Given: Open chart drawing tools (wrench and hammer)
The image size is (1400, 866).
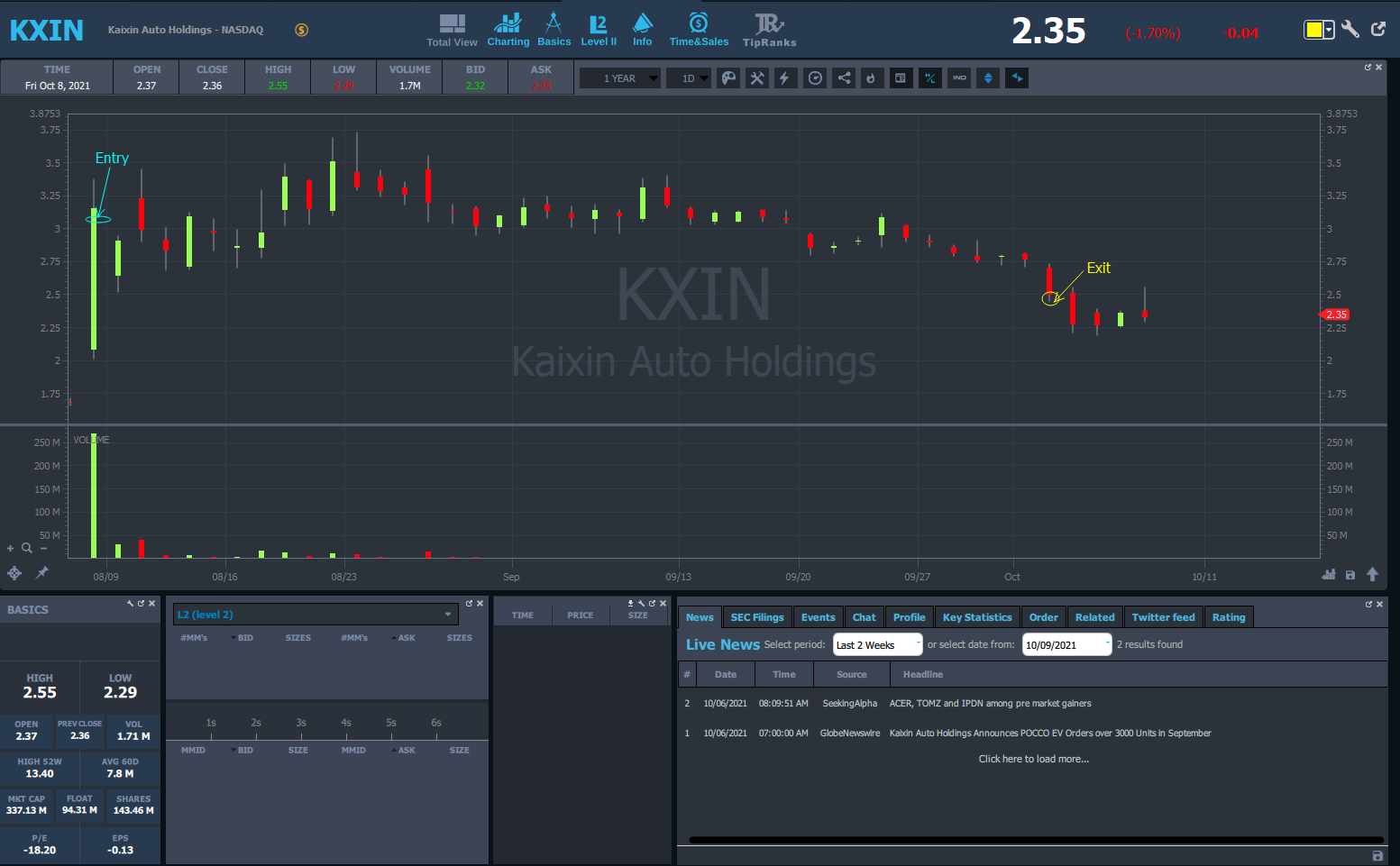Looking at the screenshot, I should (x=757, y=78).
